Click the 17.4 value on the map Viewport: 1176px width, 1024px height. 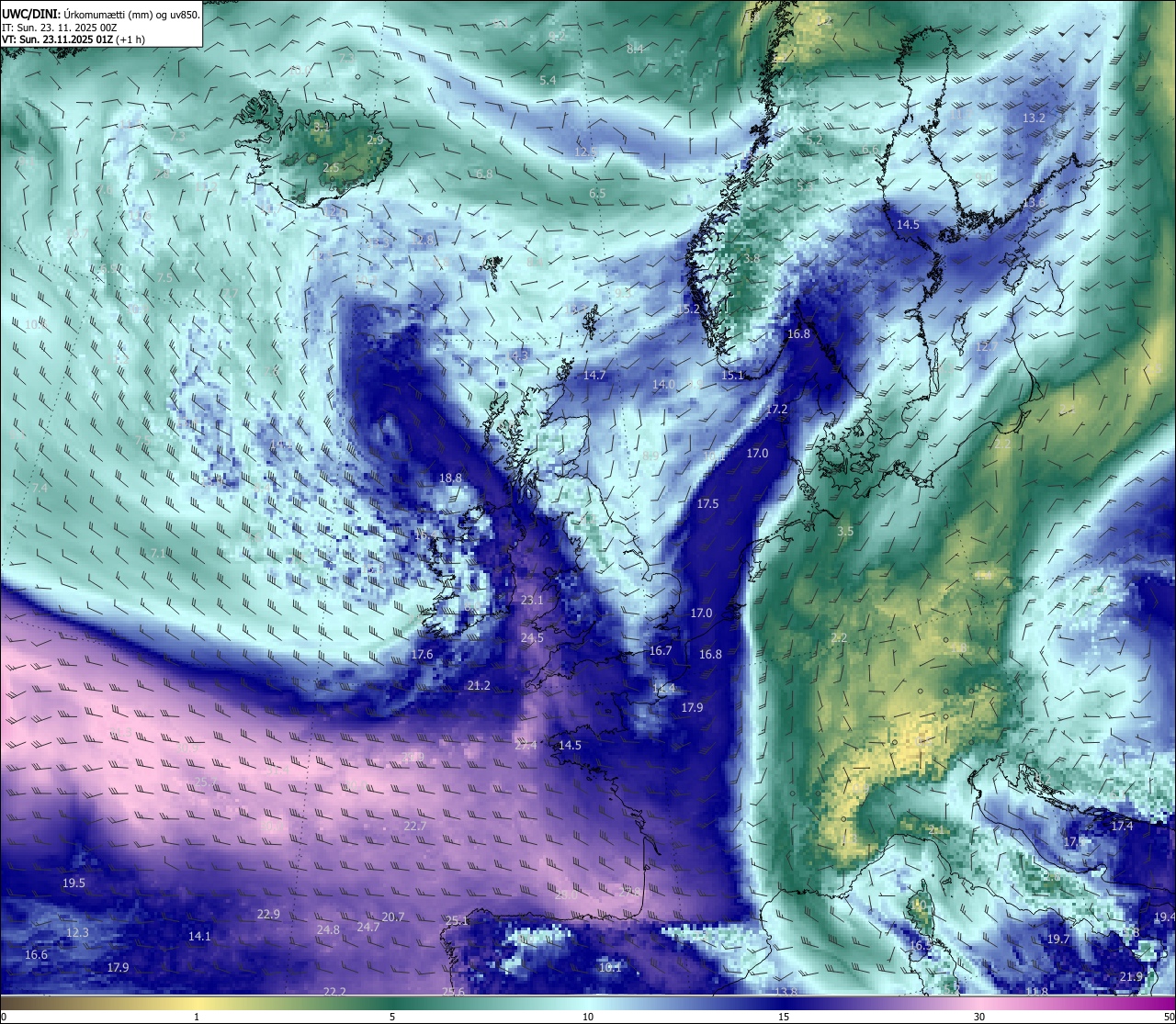click(1122, 826)
